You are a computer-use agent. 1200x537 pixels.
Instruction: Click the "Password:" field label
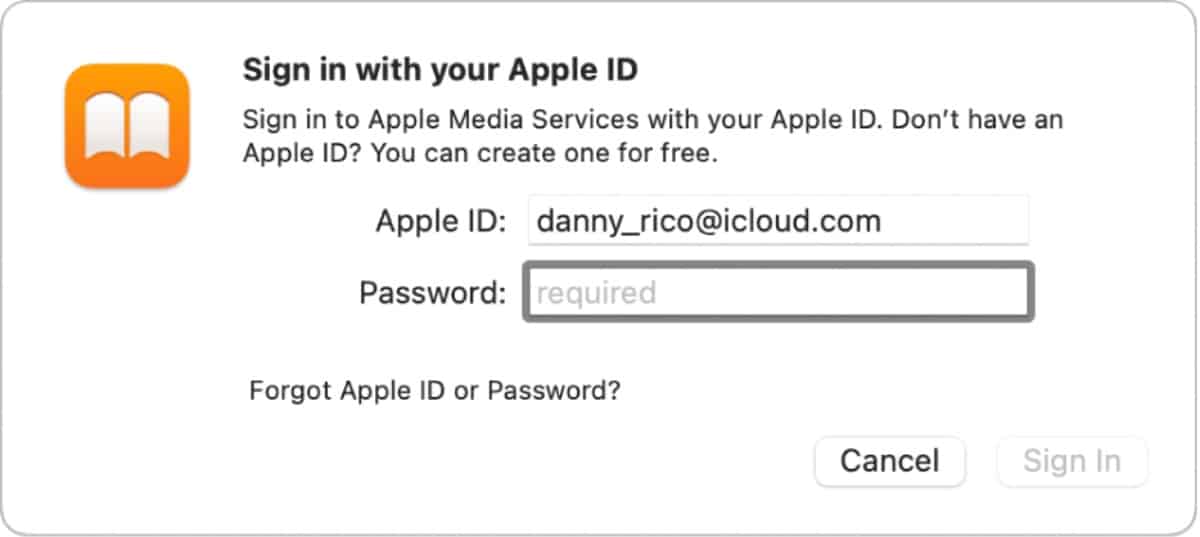pos(432,293)
